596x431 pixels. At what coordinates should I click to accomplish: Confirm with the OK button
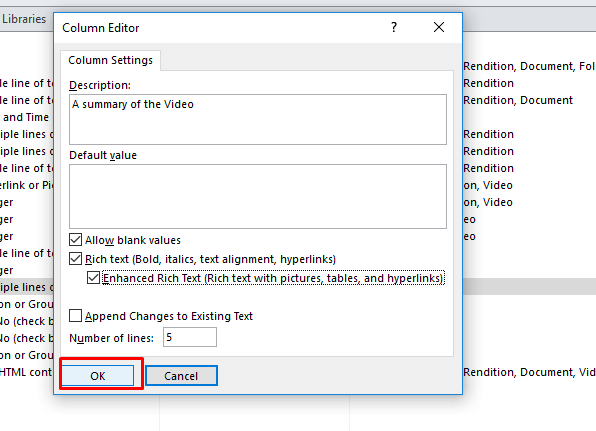coord(98,376)
